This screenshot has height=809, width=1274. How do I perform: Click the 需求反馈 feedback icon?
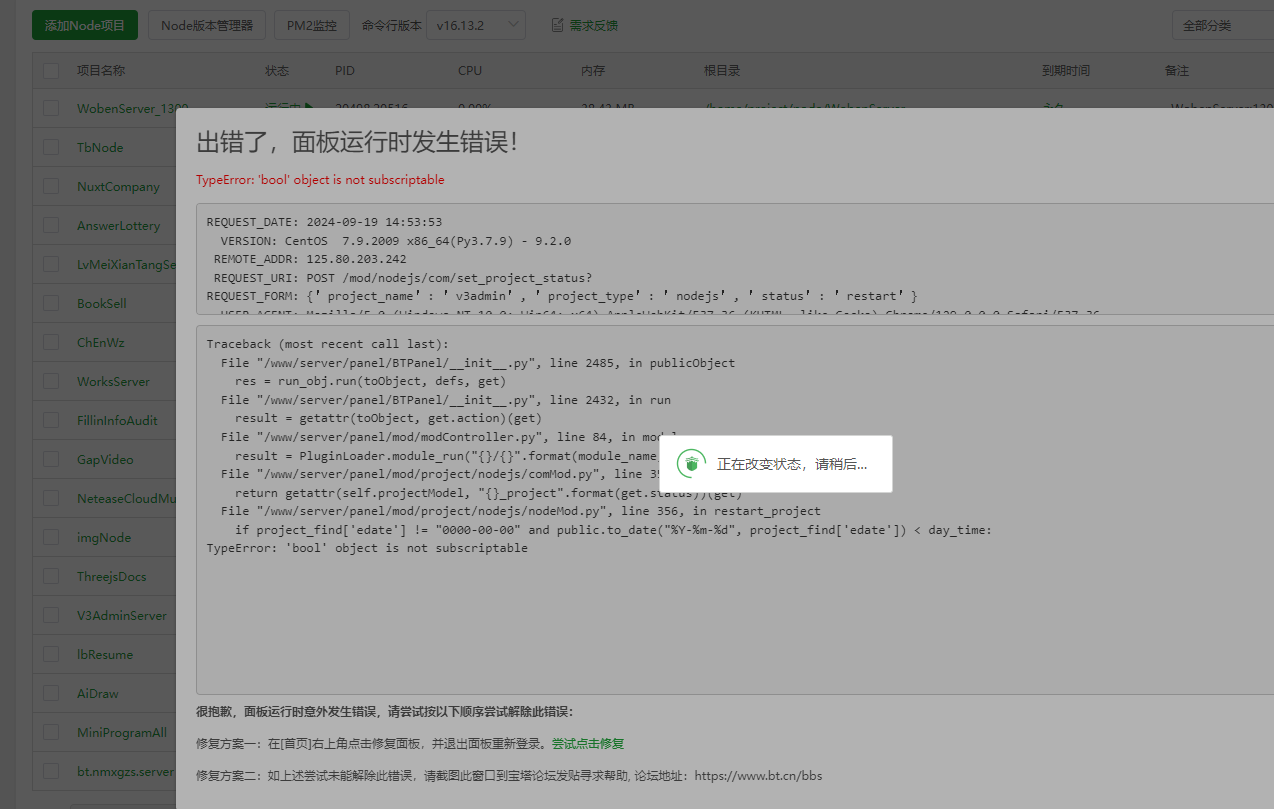click(x=558, y=26)
